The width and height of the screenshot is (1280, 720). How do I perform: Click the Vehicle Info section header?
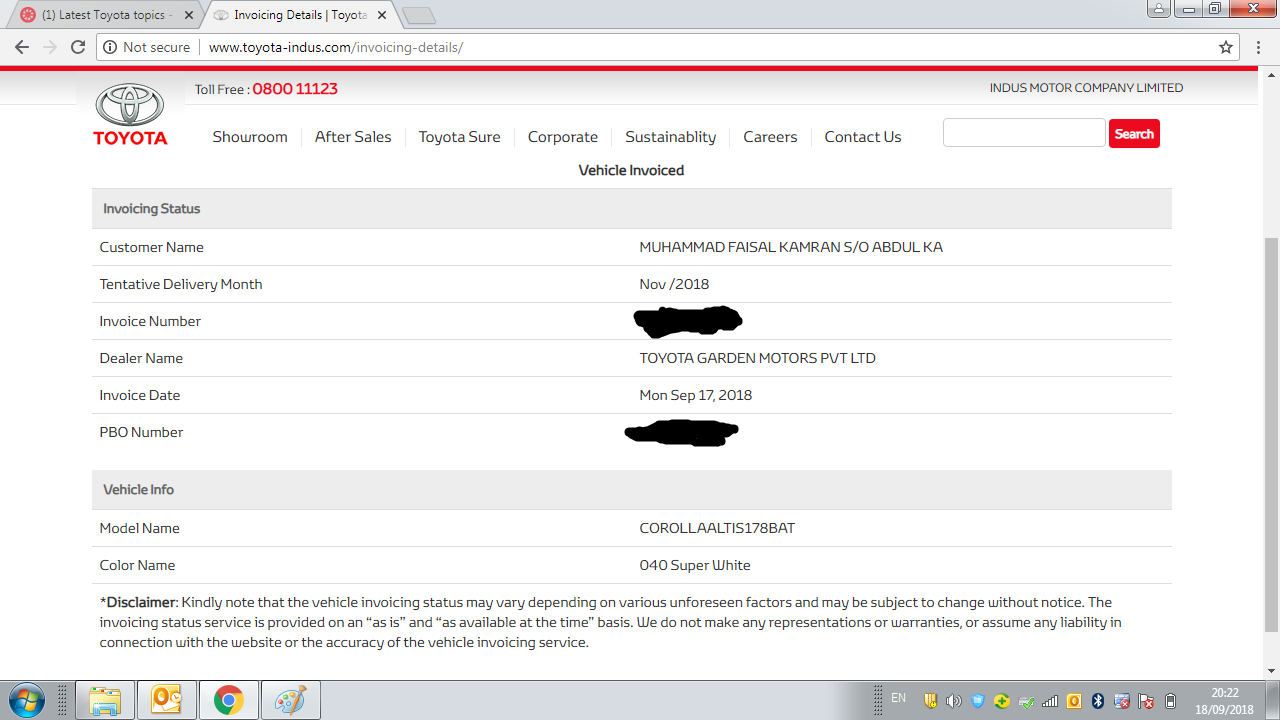[x=632, y=490]
